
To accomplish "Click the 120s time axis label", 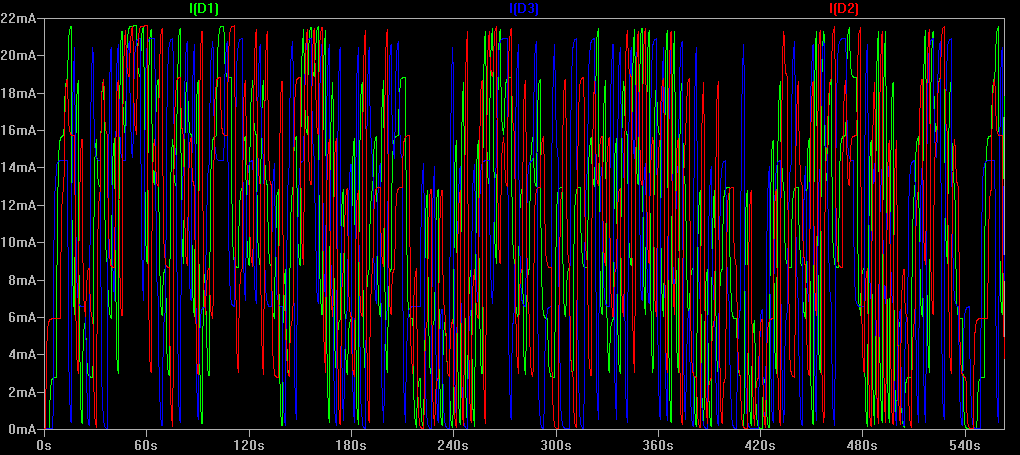I will coord(248,446).
